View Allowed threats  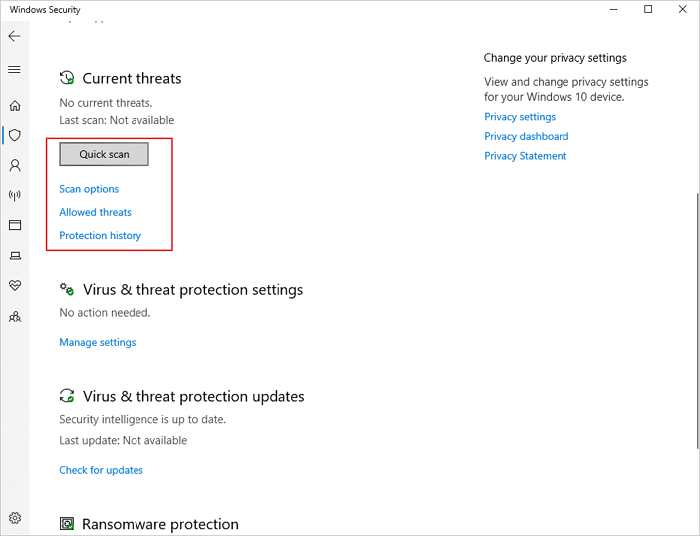[x=95, y=212]
